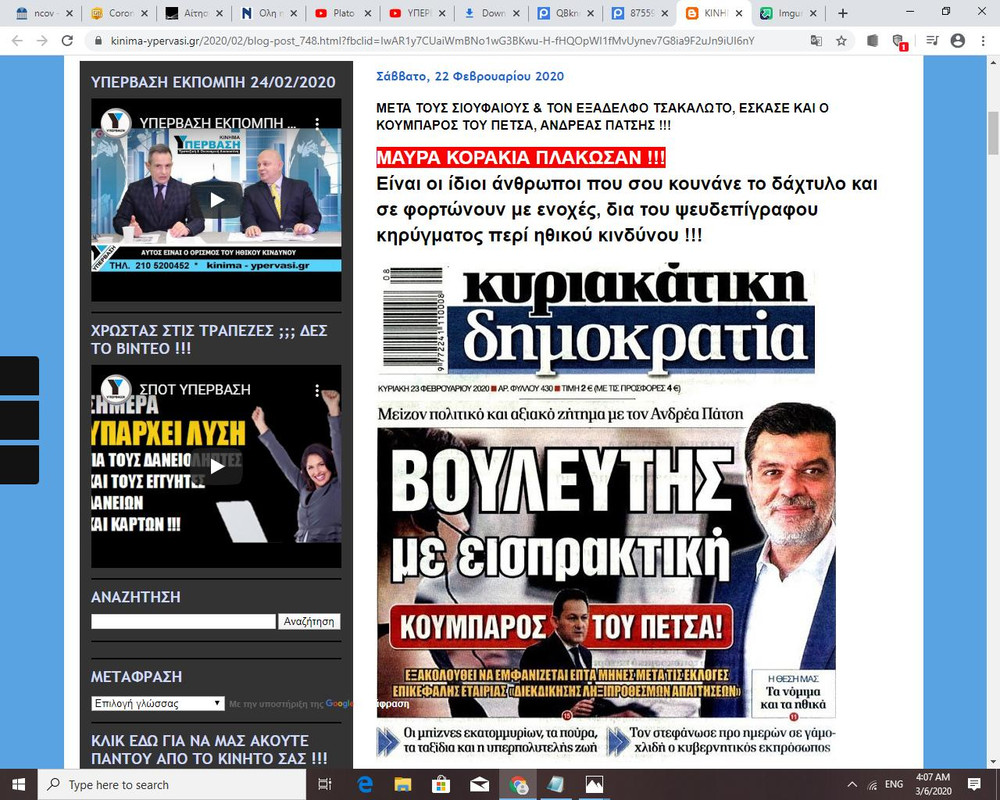Click the padlock site info icon
The image size is (1000, 800).
pos(98,41)
